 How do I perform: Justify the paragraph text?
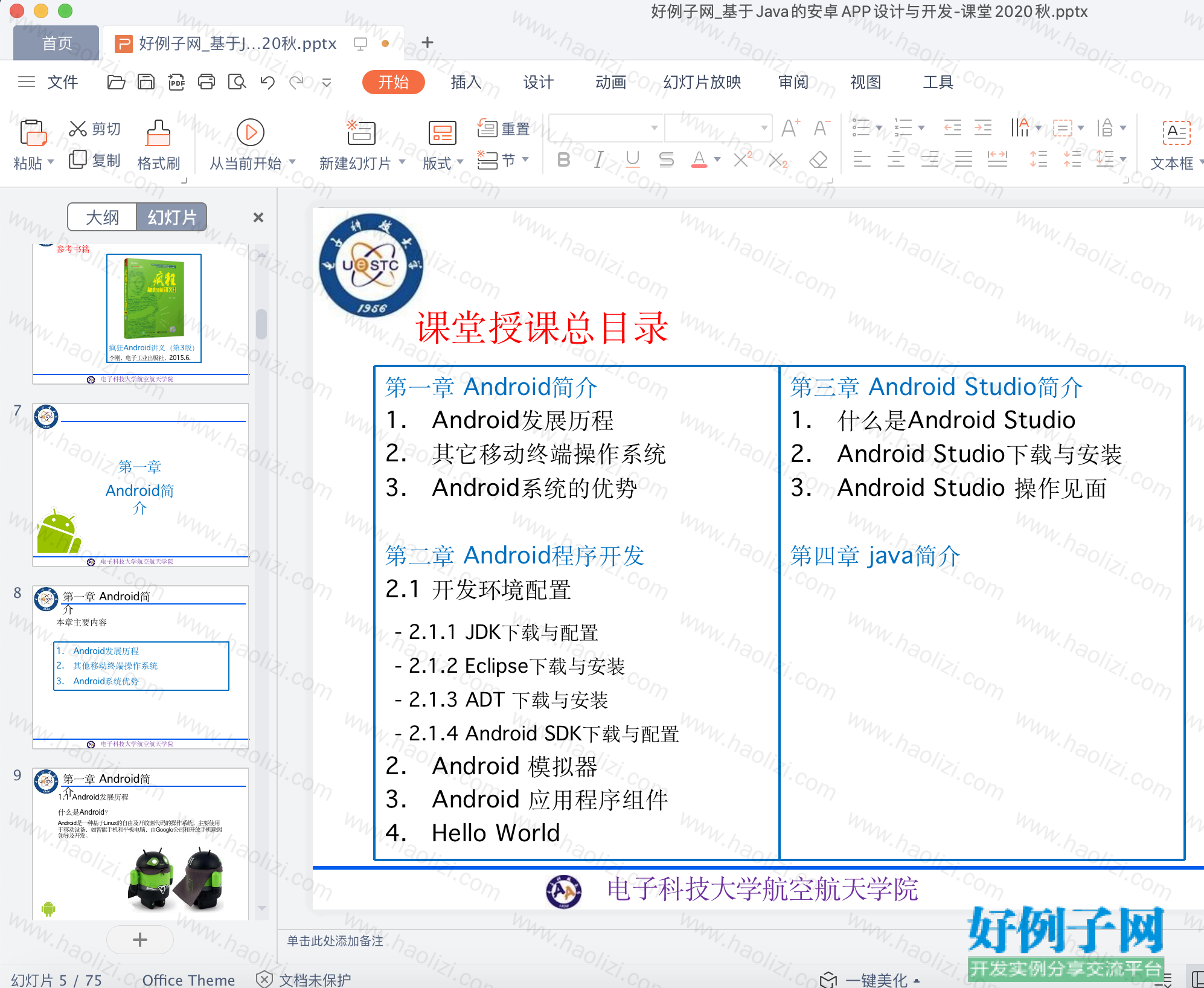pos(964,159)
